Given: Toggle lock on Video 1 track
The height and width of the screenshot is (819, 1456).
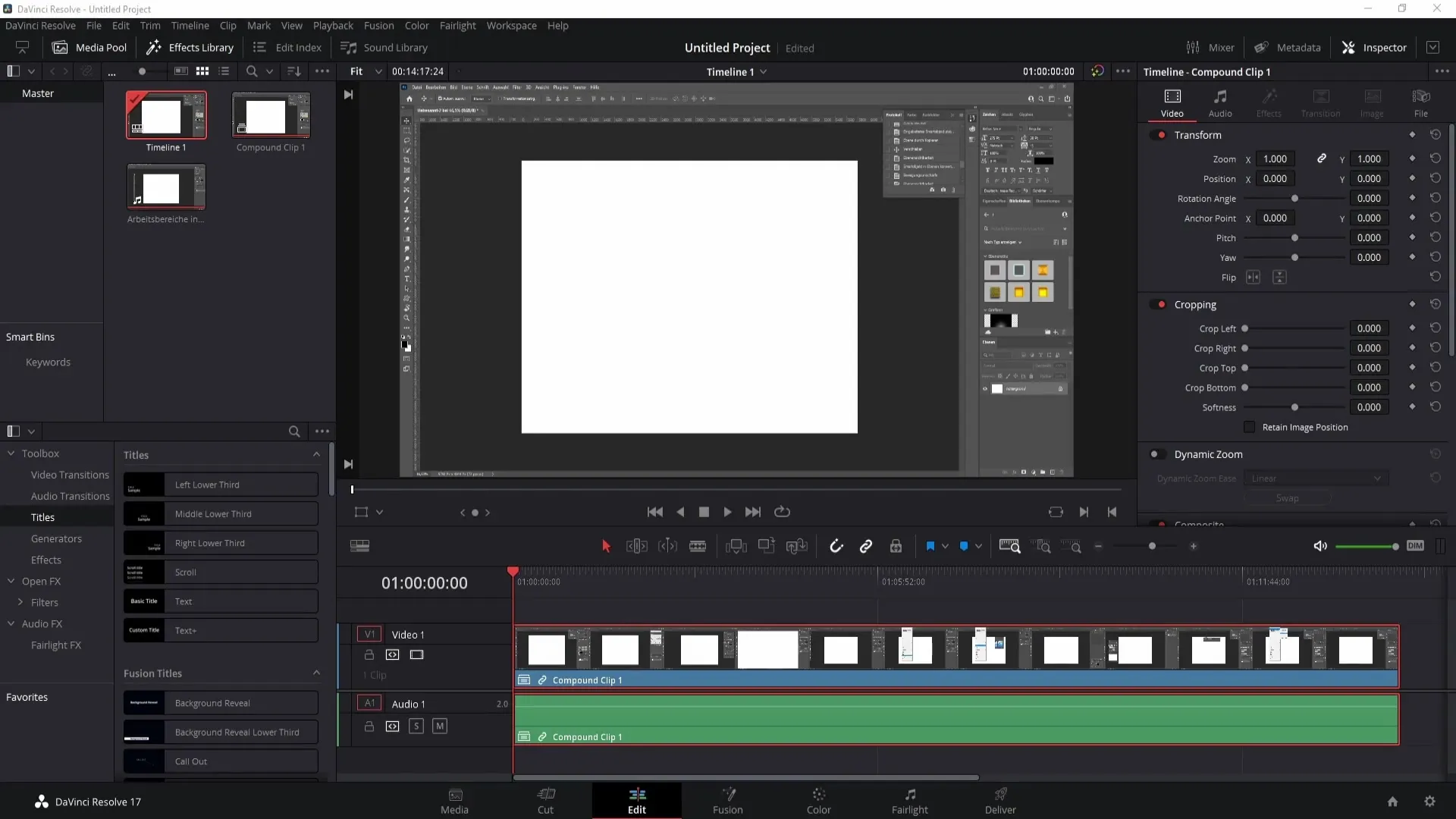Looking at the screenshot, I should click(369, 655).
